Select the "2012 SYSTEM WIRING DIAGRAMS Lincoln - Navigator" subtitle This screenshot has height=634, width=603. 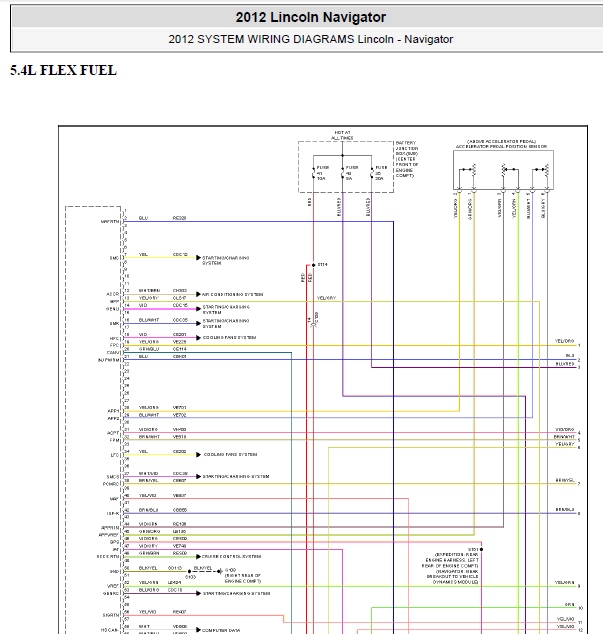pyautogui.click(x=310, y=39)
